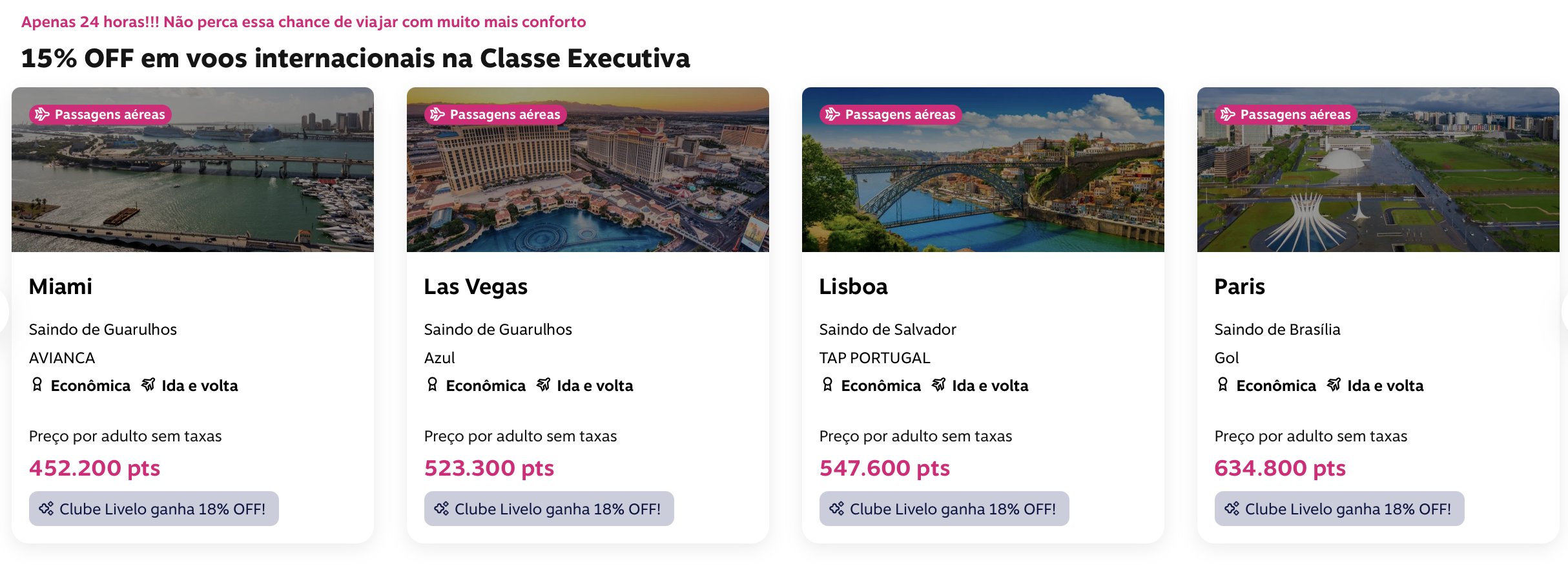1568x570 pixels.
Task: Select the Clube Livelo 18% OFF button under Miami
Action: 154,509
